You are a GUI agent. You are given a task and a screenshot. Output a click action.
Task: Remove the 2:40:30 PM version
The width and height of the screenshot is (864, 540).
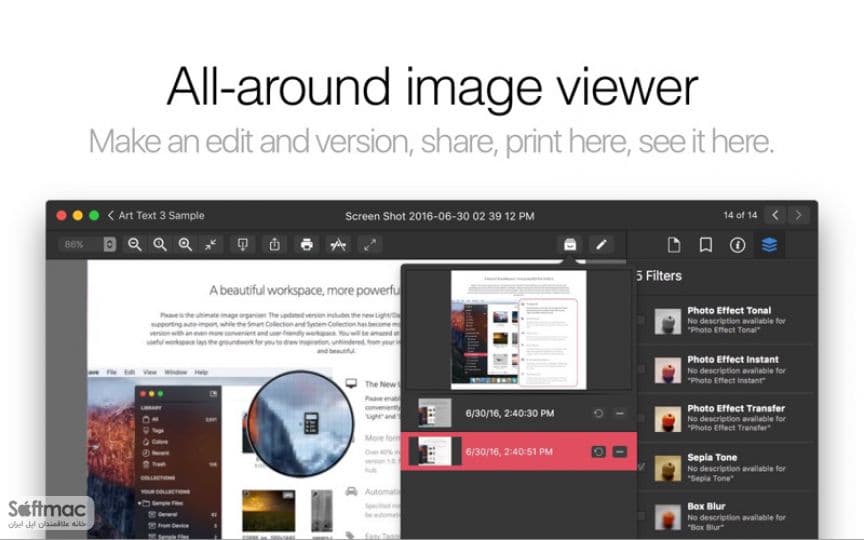[620, 413]
